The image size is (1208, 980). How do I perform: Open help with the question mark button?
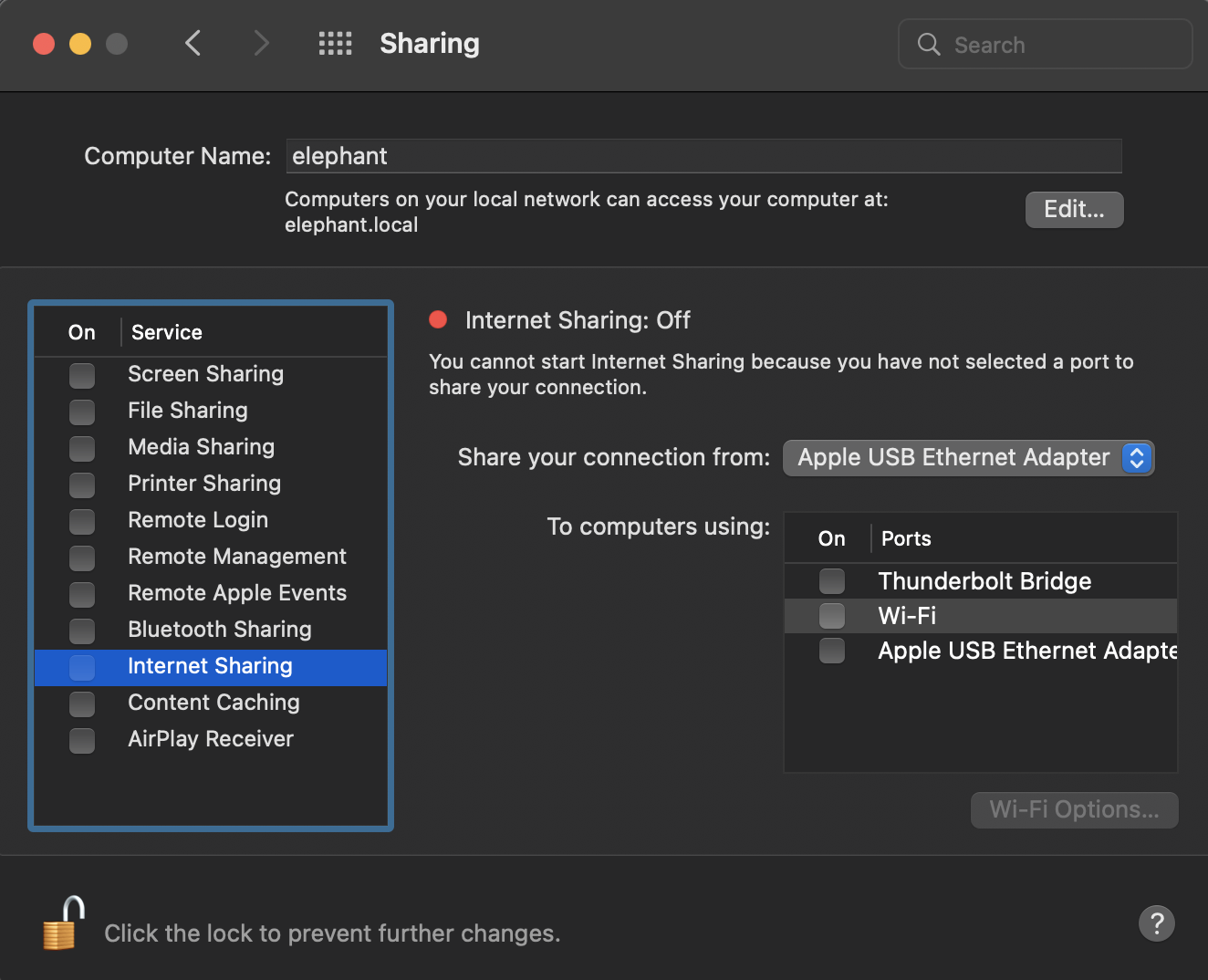tap(1156, 923)
